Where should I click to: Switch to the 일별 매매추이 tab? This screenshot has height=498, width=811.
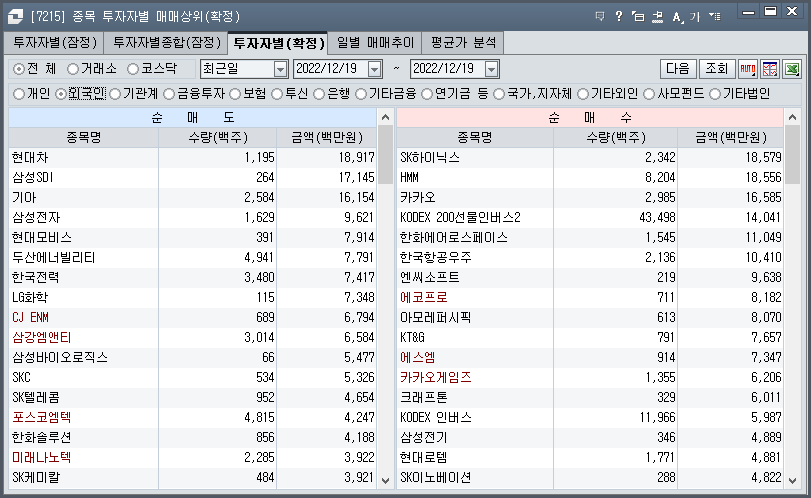click(x=375, y=42)
